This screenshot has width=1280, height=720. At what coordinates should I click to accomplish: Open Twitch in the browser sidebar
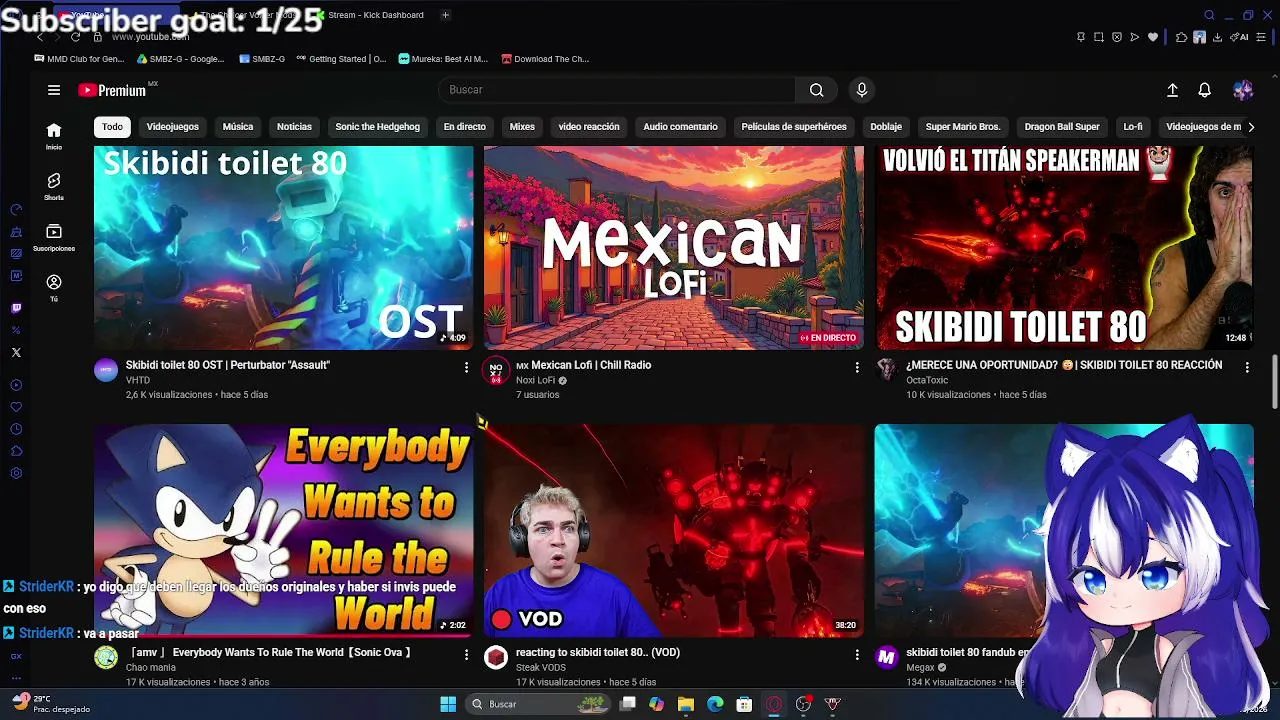pos(16,308)
